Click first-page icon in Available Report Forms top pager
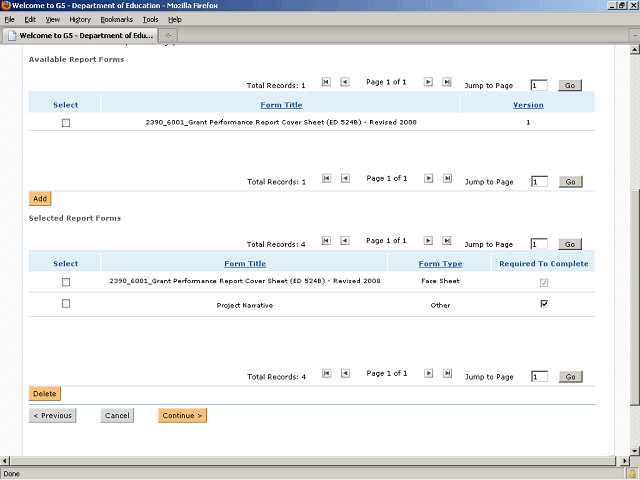The width and height of the screenshot is (640, 480). pos(326,83)
